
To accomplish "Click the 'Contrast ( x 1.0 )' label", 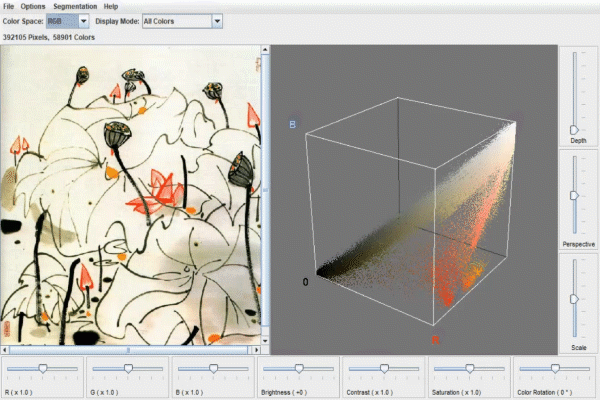I will click(x=370, y=392).
